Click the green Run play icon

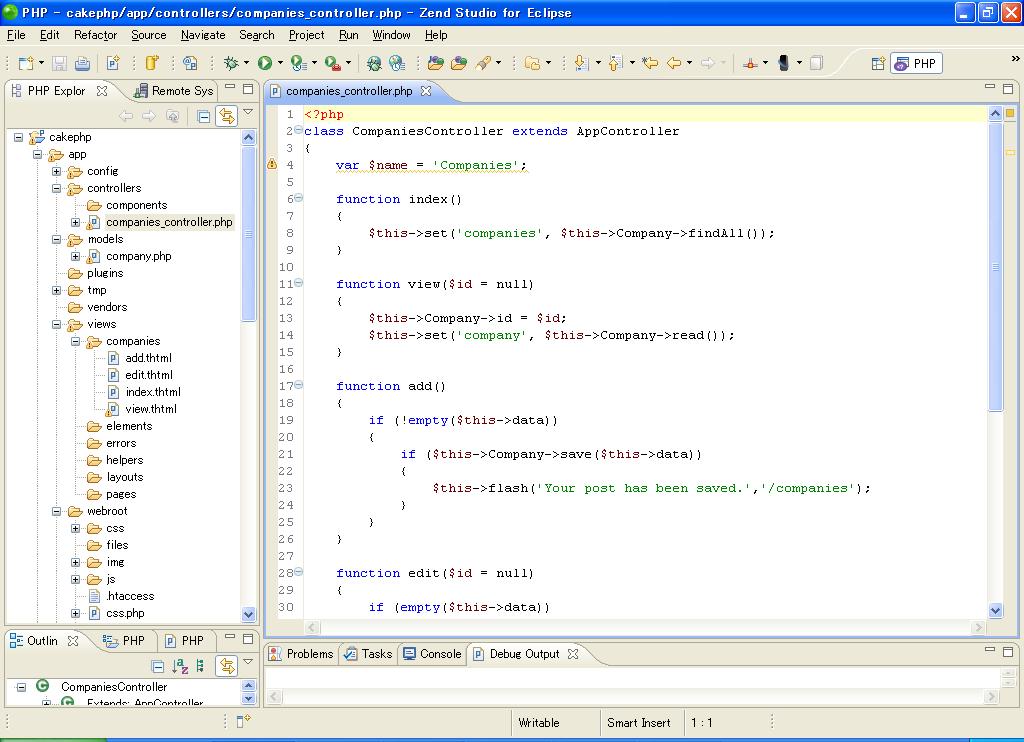[x=264, y=63]
